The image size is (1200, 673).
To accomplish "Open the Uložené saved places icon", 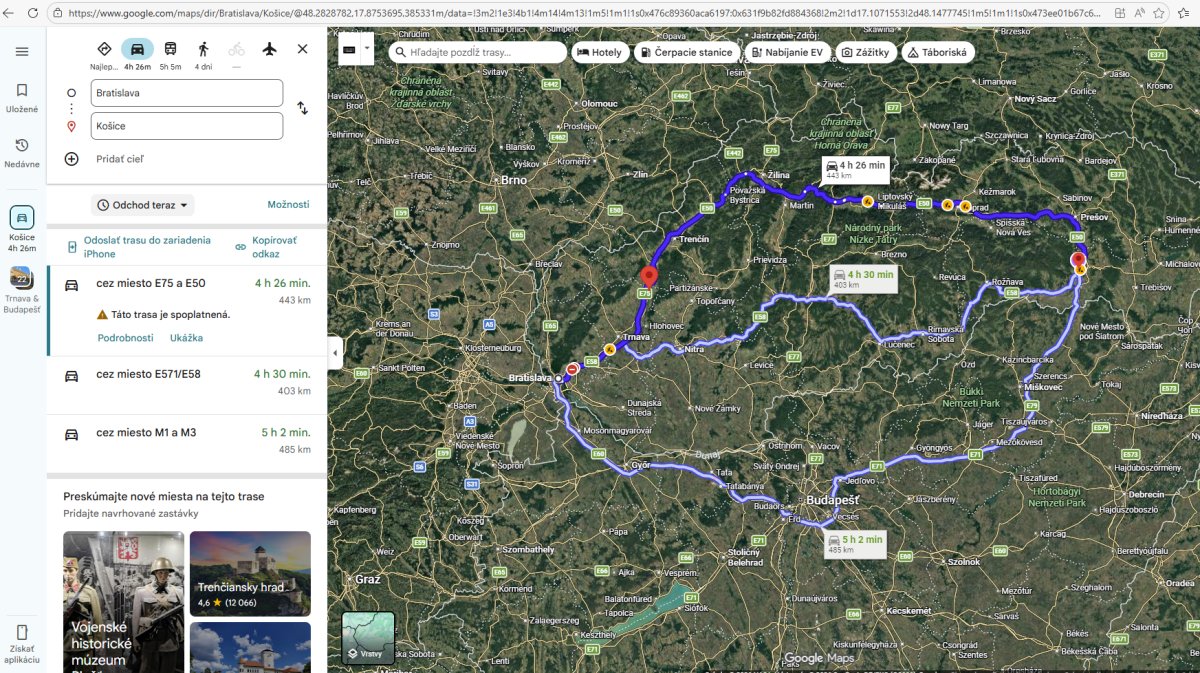I will (22, 90).
